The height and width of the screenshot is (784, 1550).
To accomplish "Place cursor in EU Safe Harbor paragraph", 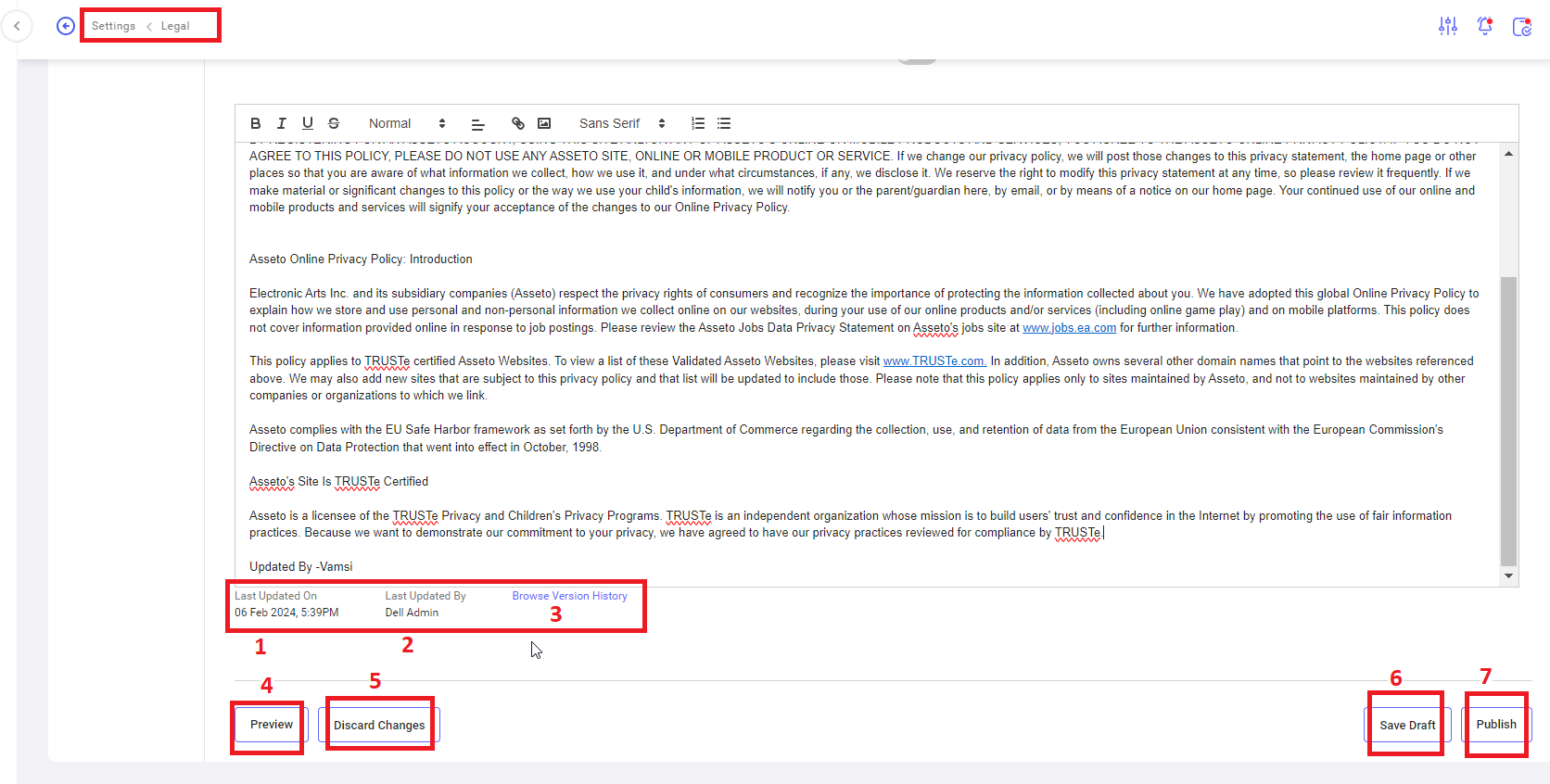I will [846, 438].
